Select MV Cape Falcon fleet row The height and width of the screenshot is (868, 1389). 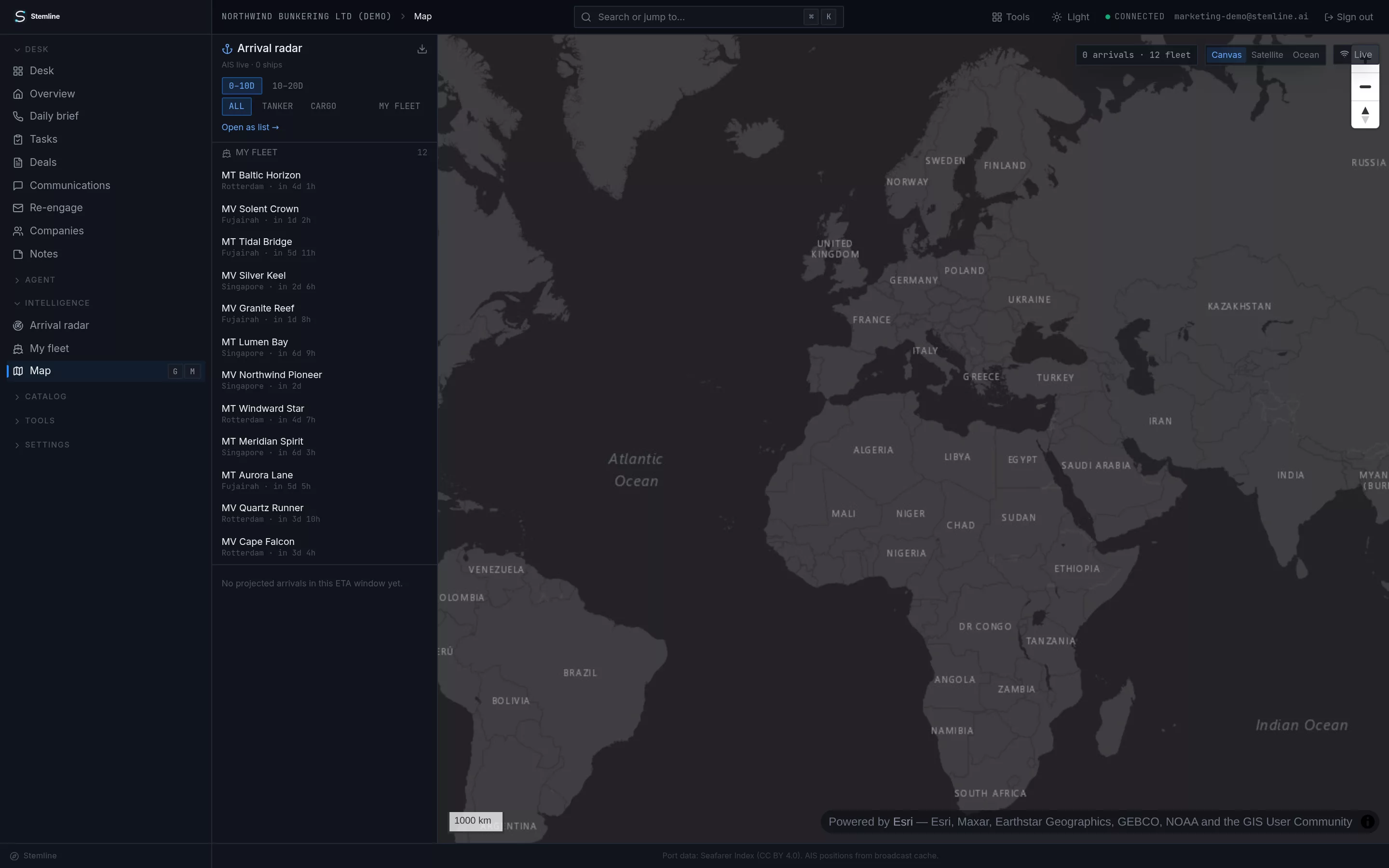click(x=324, y=547)
